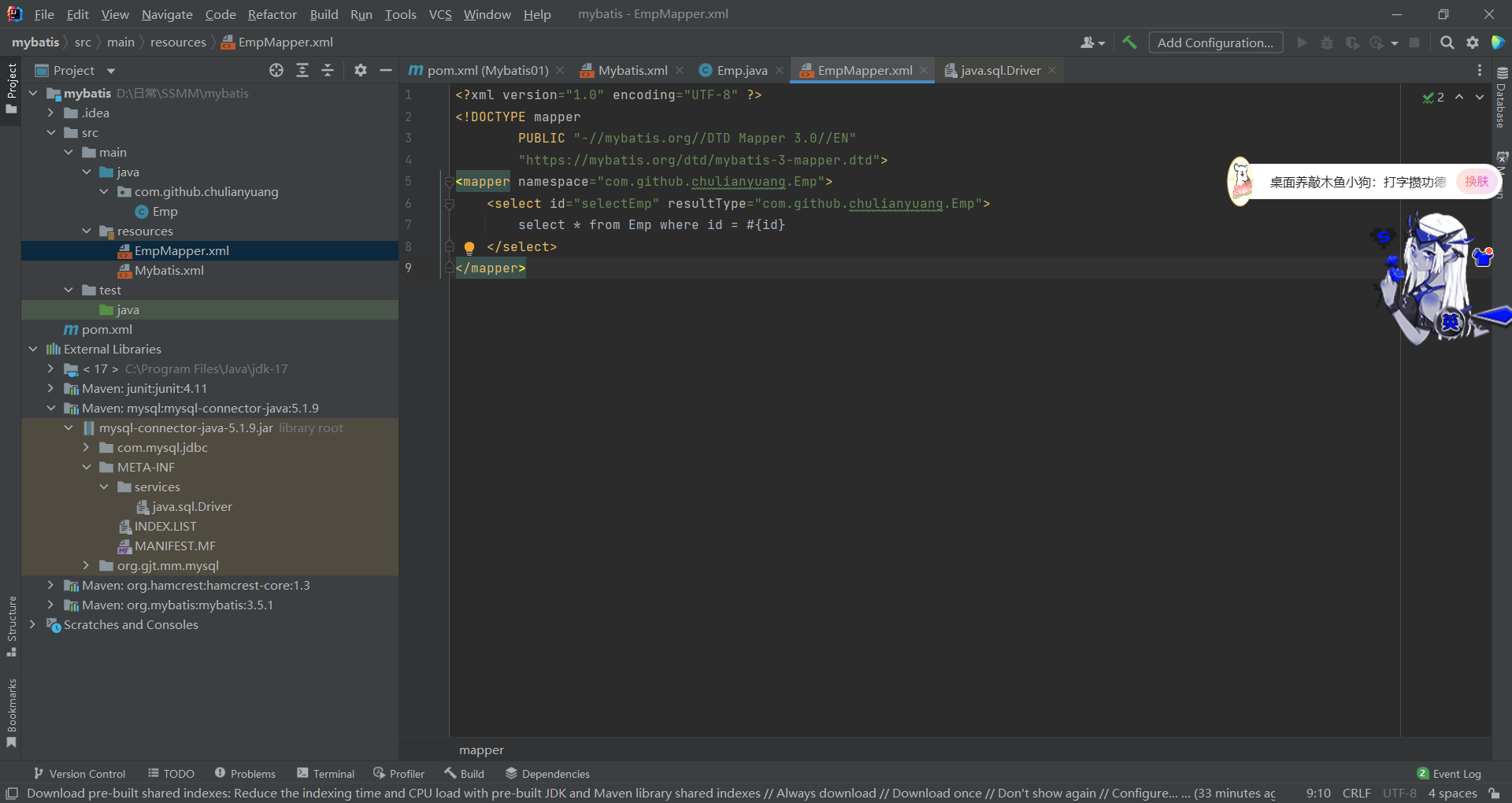The image size is (1512, 803).
Task: Click Add Configuration button
Action: coord(1215,43)
